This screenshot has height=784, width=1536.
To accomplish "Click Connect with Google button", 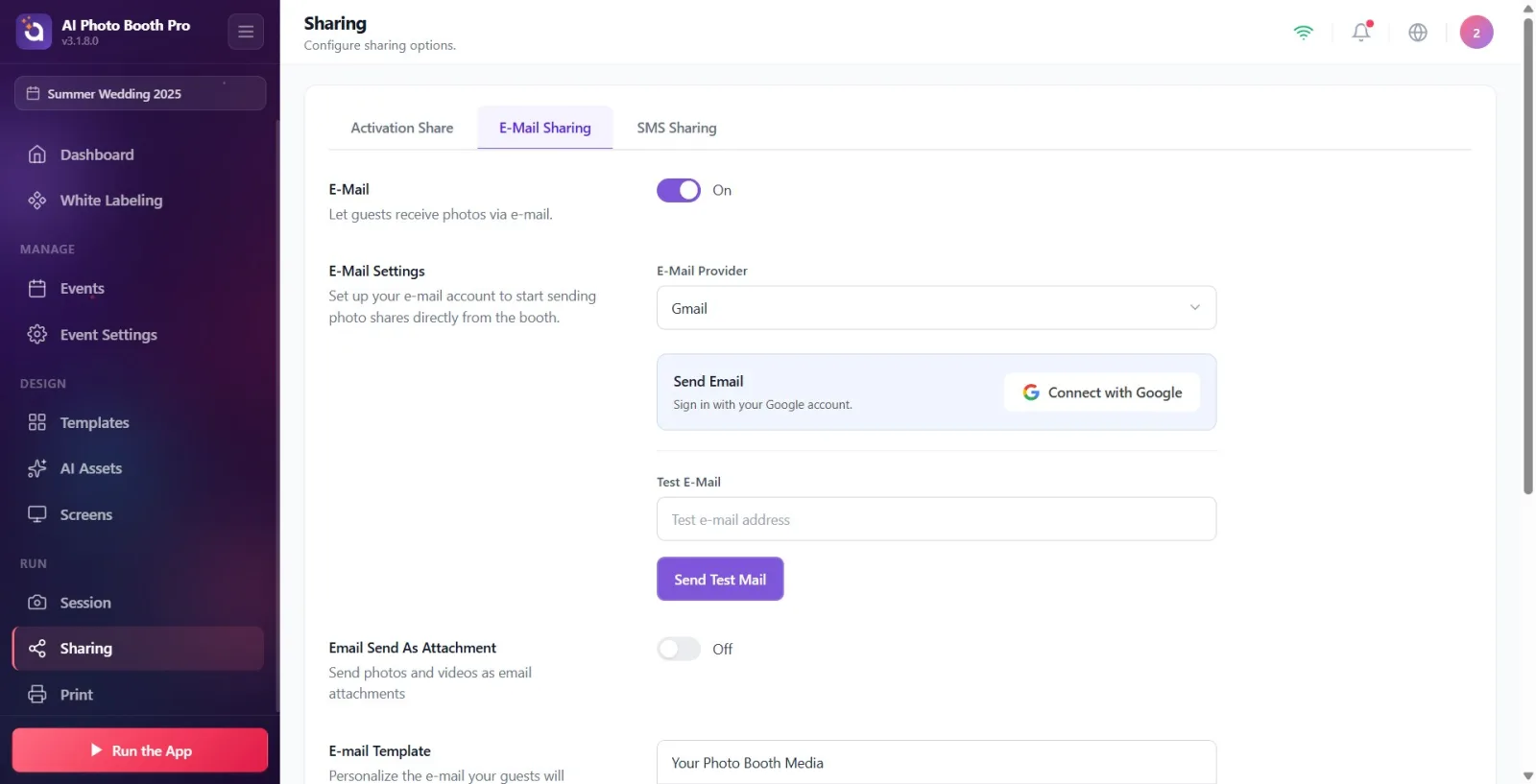I will pyautogui.click(x=1102, y=392).
